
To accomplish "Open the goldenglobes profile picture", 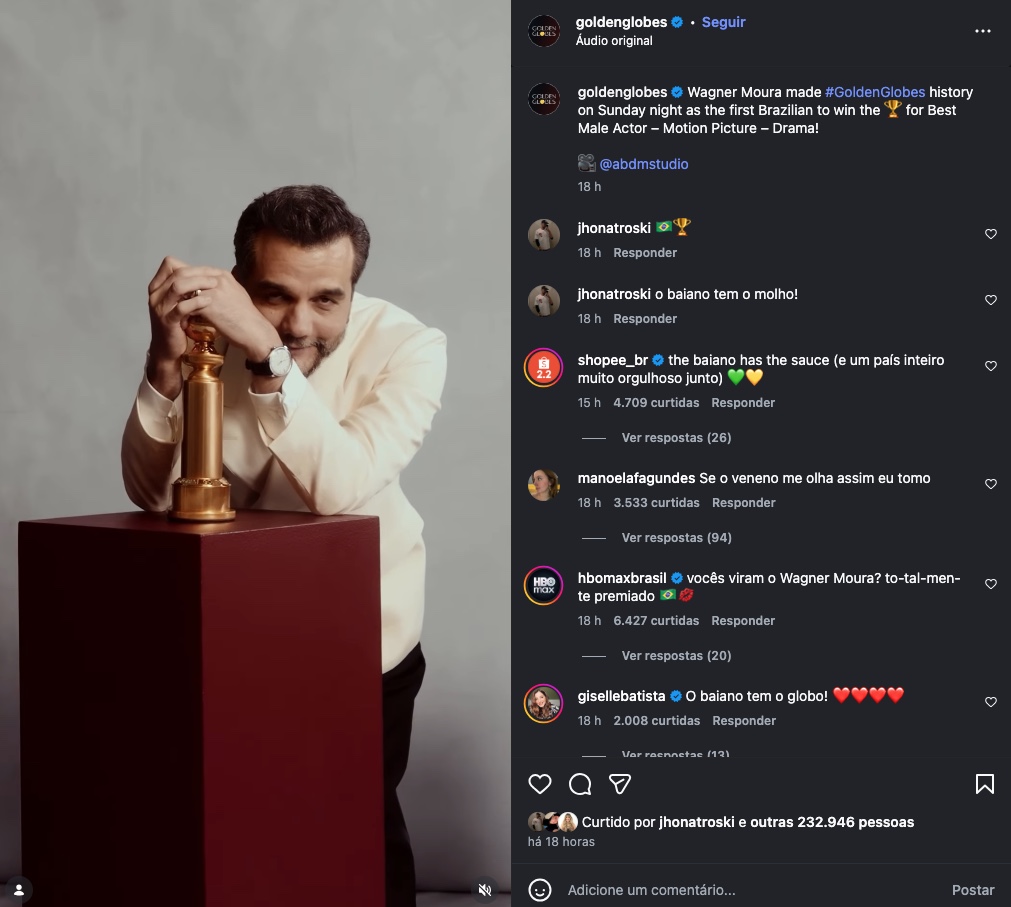I will tap(544, 31).
